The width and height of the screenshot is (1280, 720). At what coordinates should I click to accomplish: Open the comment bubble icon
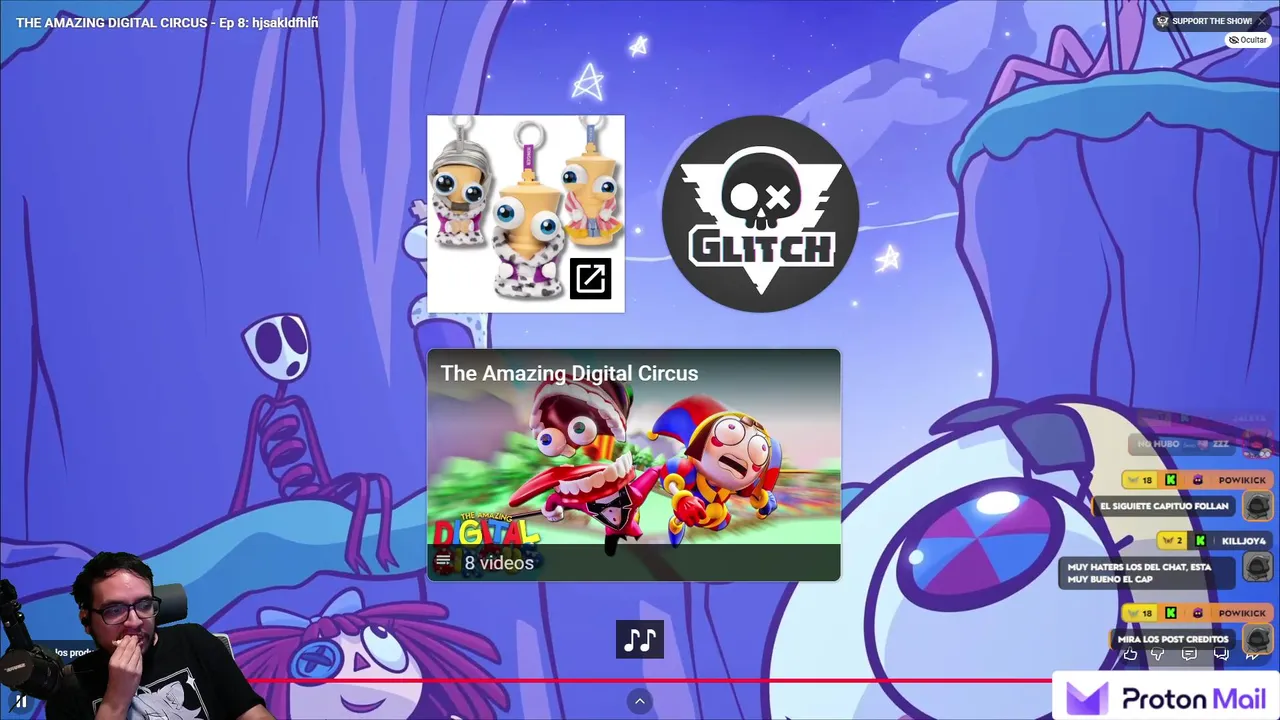1189,654
